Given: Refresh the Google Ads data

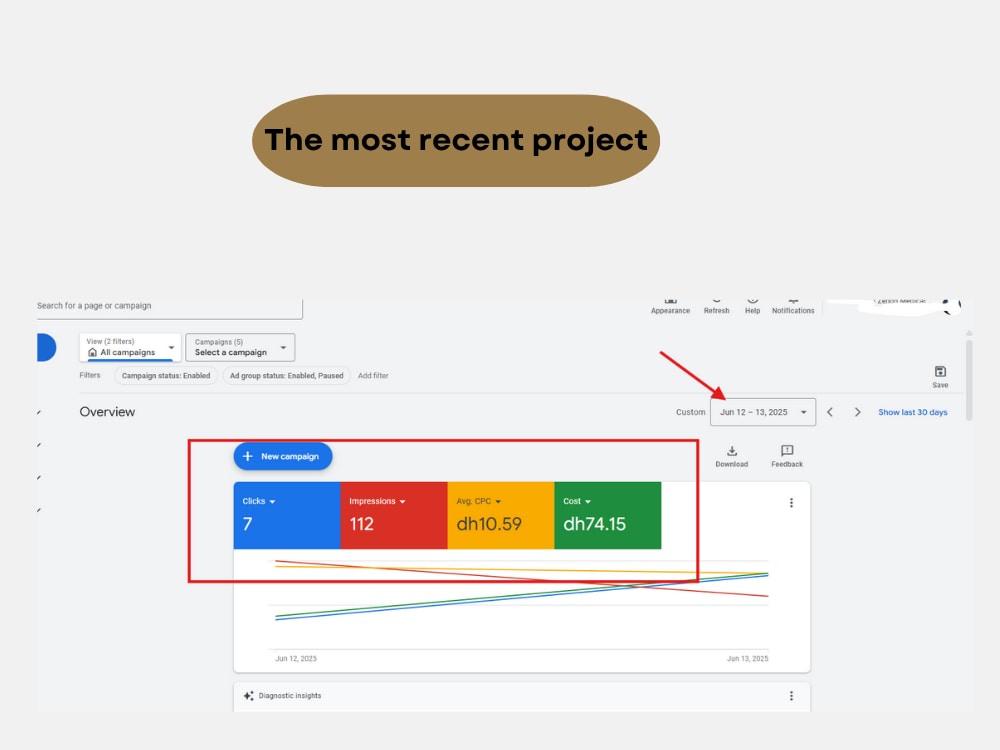Looking at the screenshot, I should pos(716,306).
